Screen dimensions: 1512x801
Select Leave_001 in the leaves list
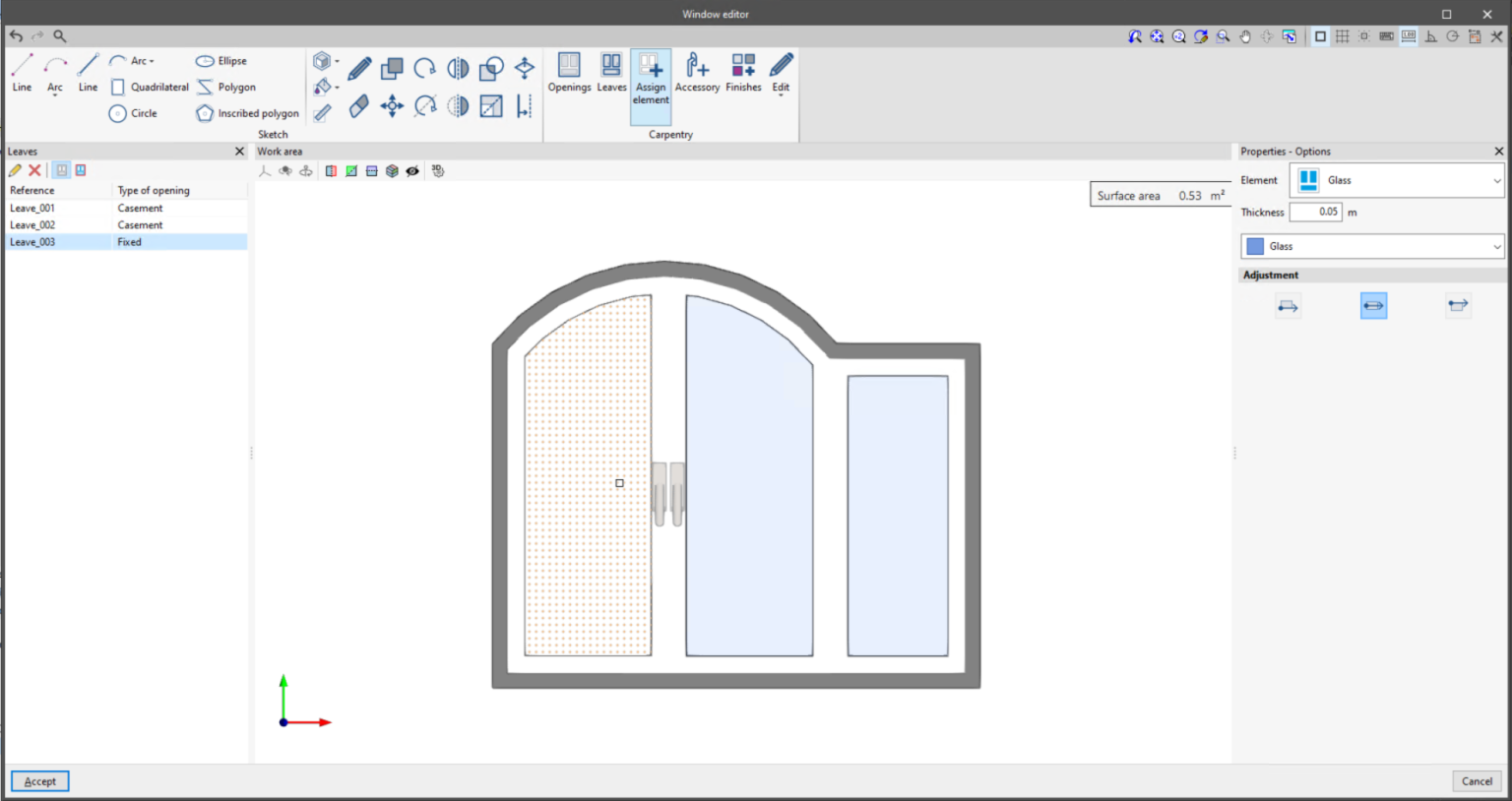[32, 208]
